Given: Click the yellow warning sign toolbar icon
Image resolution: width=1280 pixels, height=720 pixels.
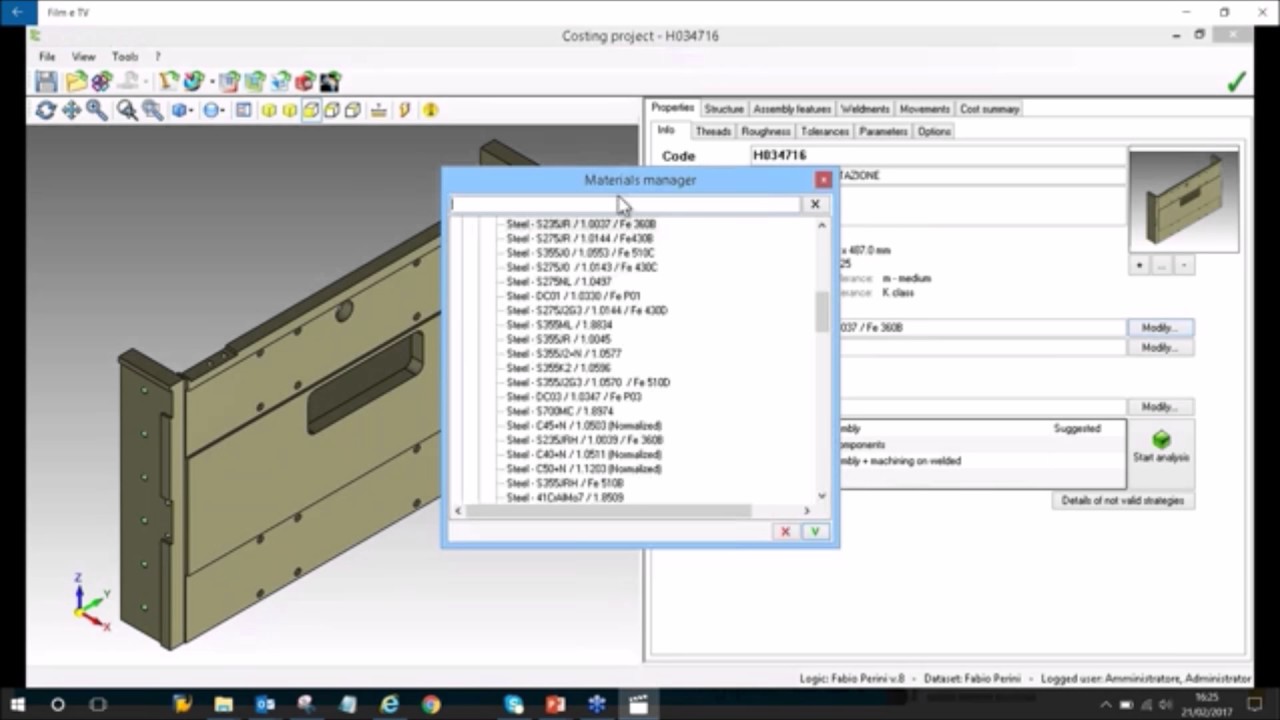Looking at the screenshot, I should (x=430, y=110).
